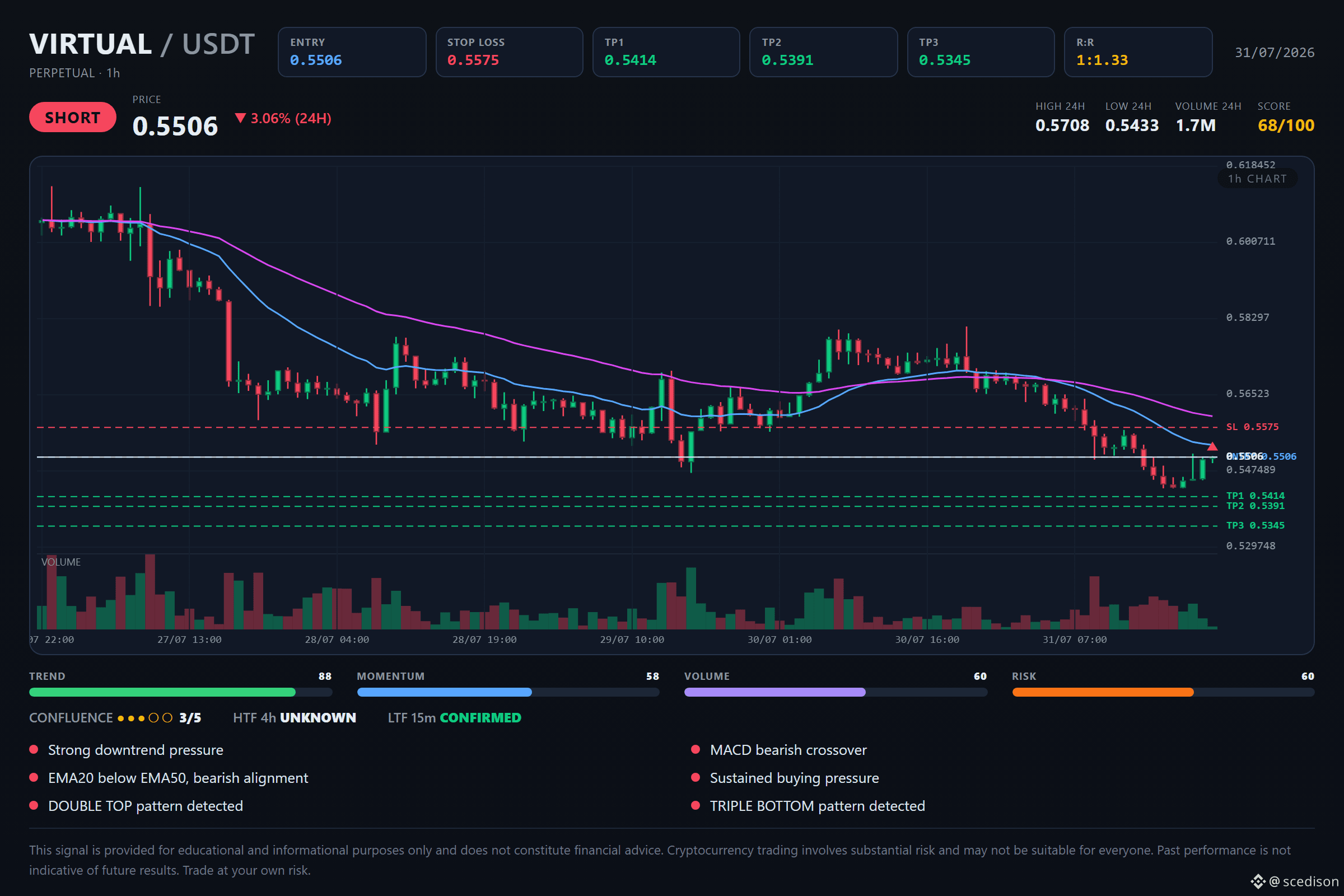Click the TP1 0.5414 label on the chart
Screen dimensions: 1344x896
(1256, 496)
